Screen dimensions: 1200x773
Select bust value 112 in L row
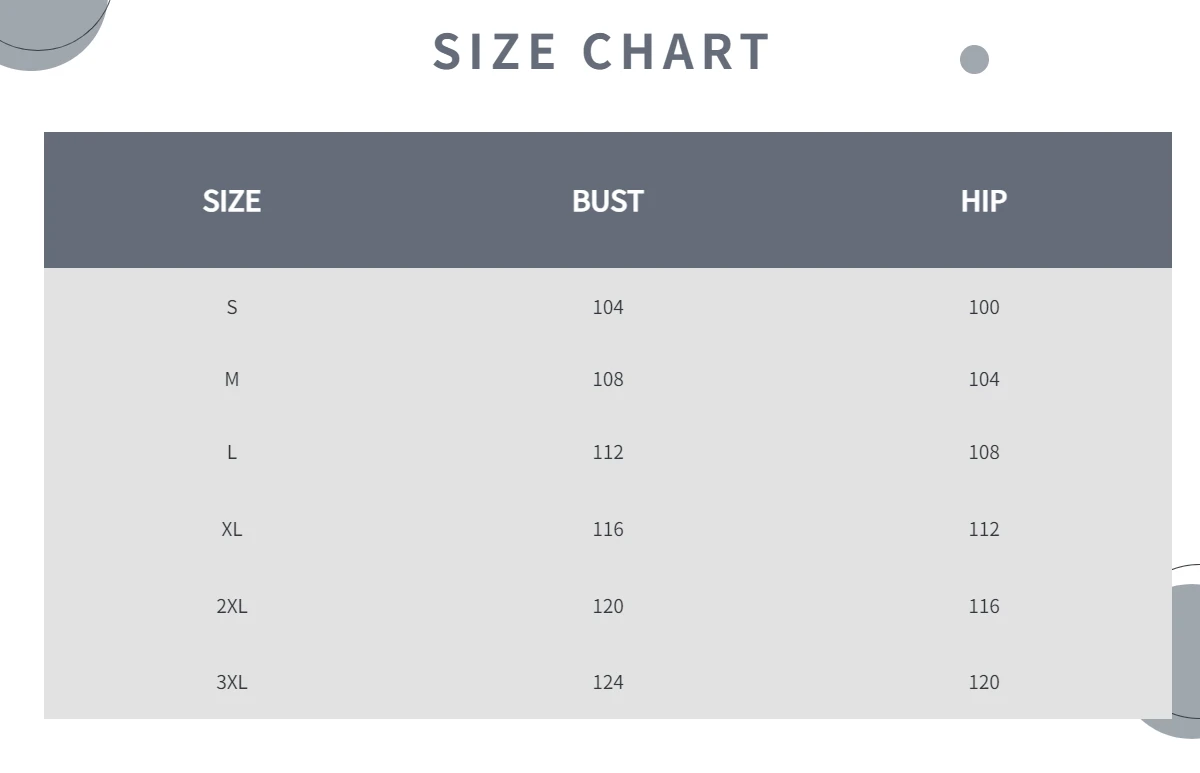(607, 452)
